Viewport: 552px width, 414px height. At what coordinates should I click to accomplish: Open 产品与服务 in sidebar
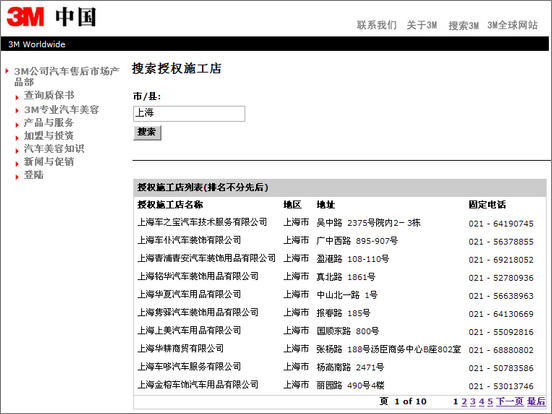click(49, 123)
